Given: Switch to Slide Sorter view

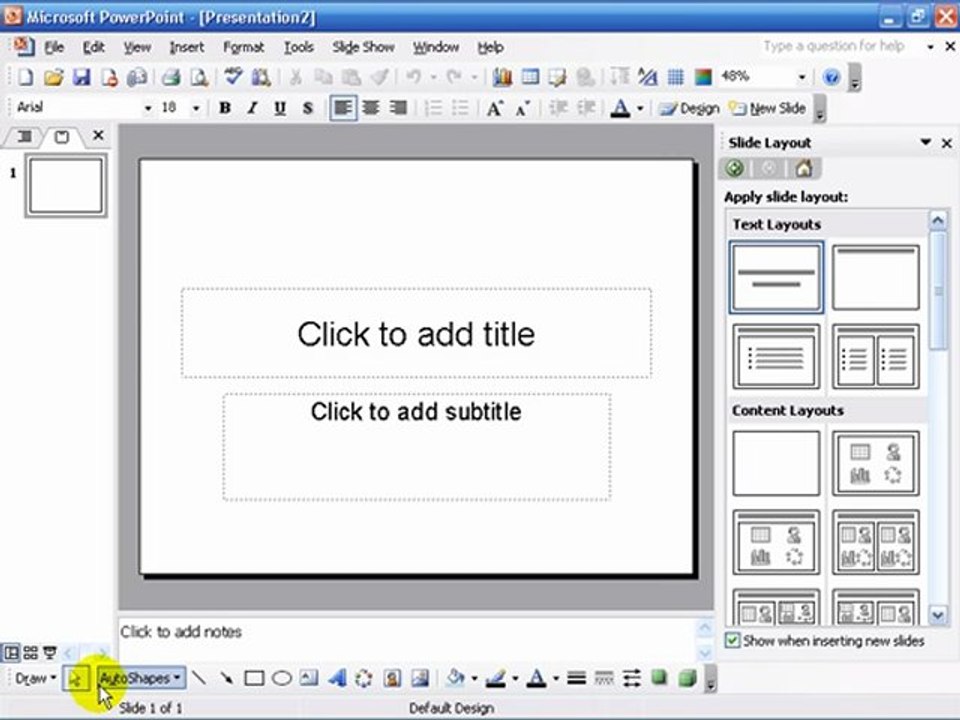Looking at the screenshot, I should [x=31, y=653].
